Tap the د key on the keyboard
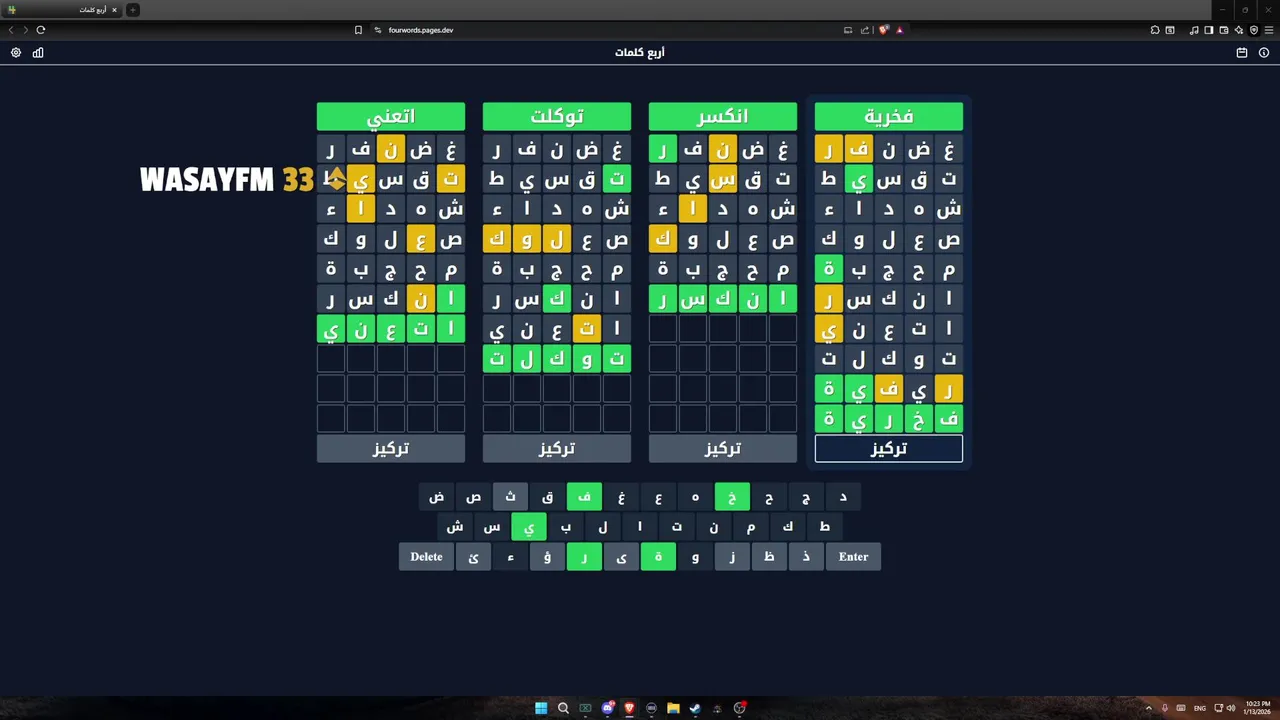Screen dimensions: 1280x720 (843, 497)
